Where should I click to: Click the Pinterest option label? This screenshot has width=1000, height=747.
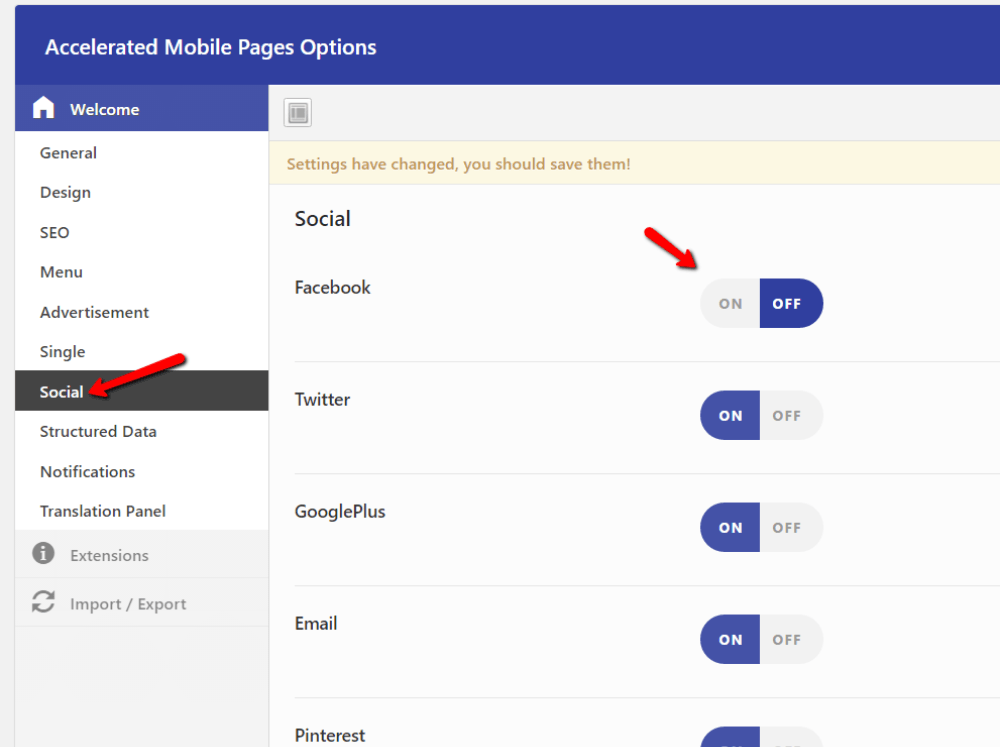tap(330, 736)
